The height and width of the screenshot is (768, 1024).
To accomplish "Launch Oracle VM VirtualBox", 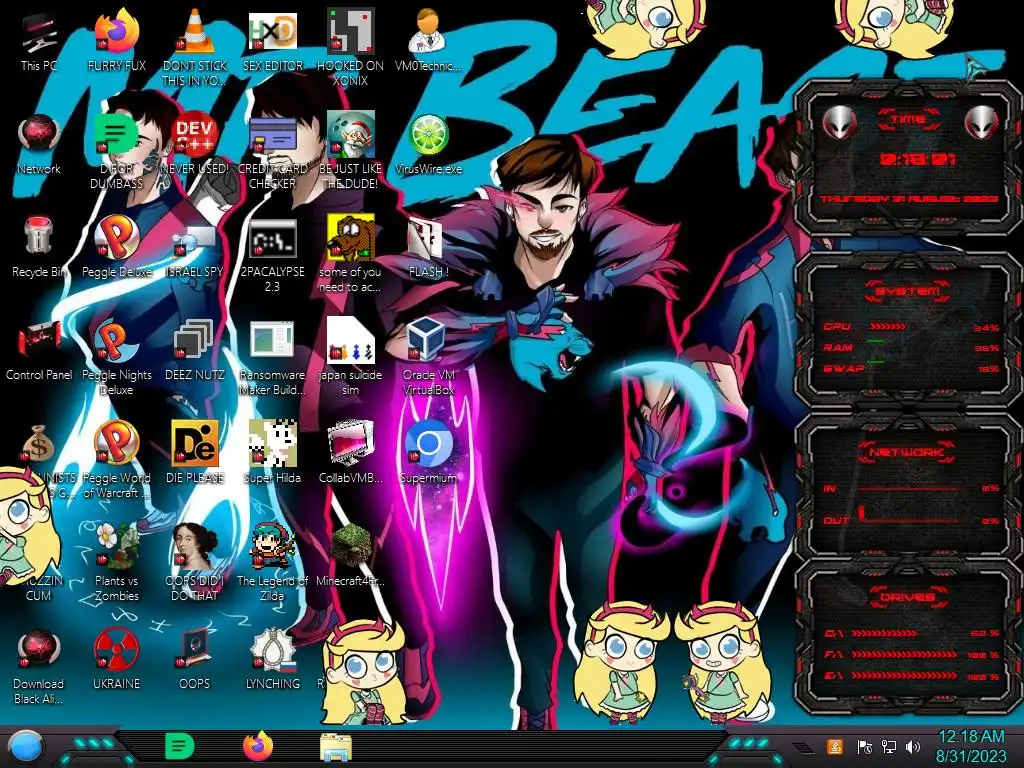I will point(428,358).
